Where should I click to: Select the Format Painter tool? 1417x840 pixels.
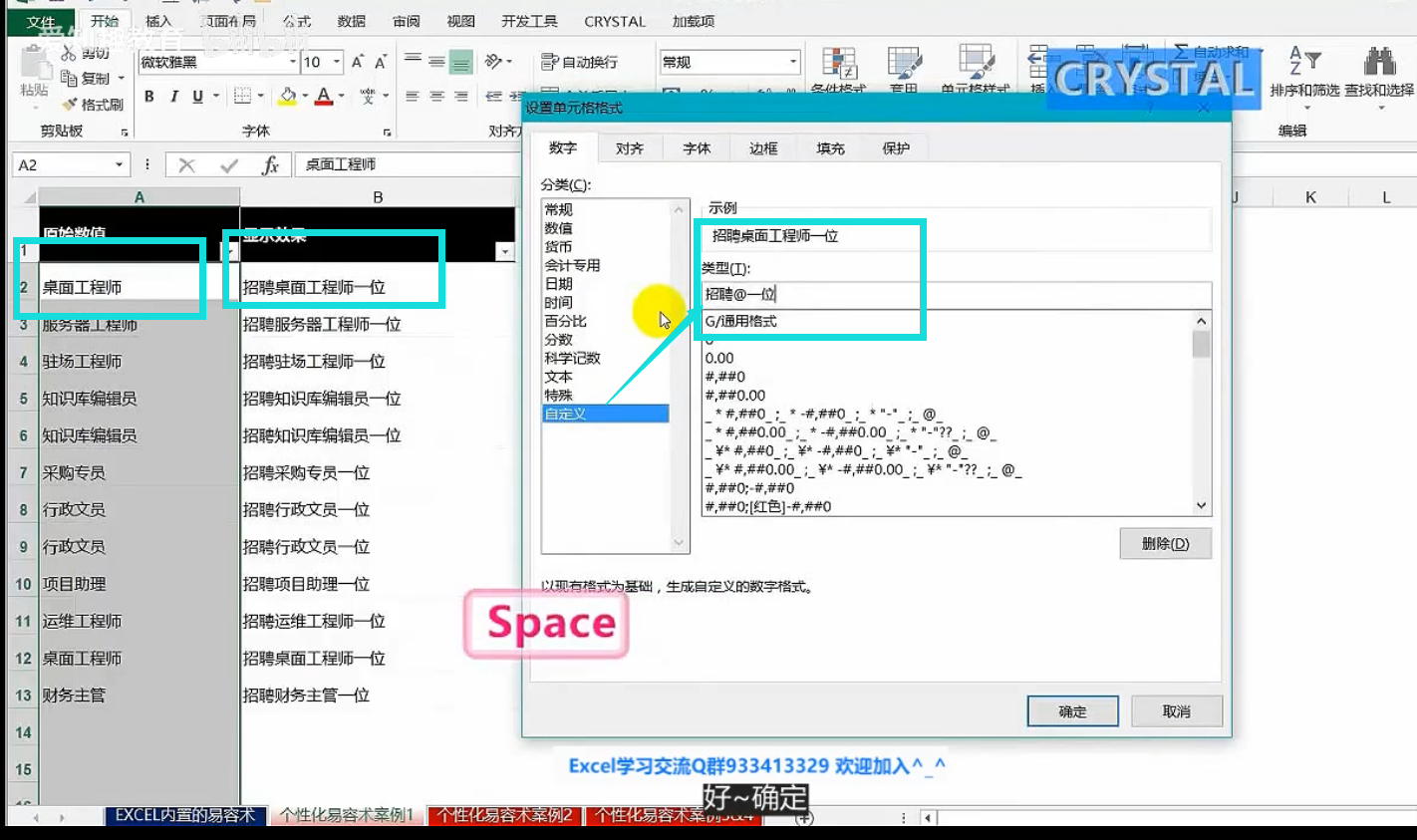click(95, 103)
